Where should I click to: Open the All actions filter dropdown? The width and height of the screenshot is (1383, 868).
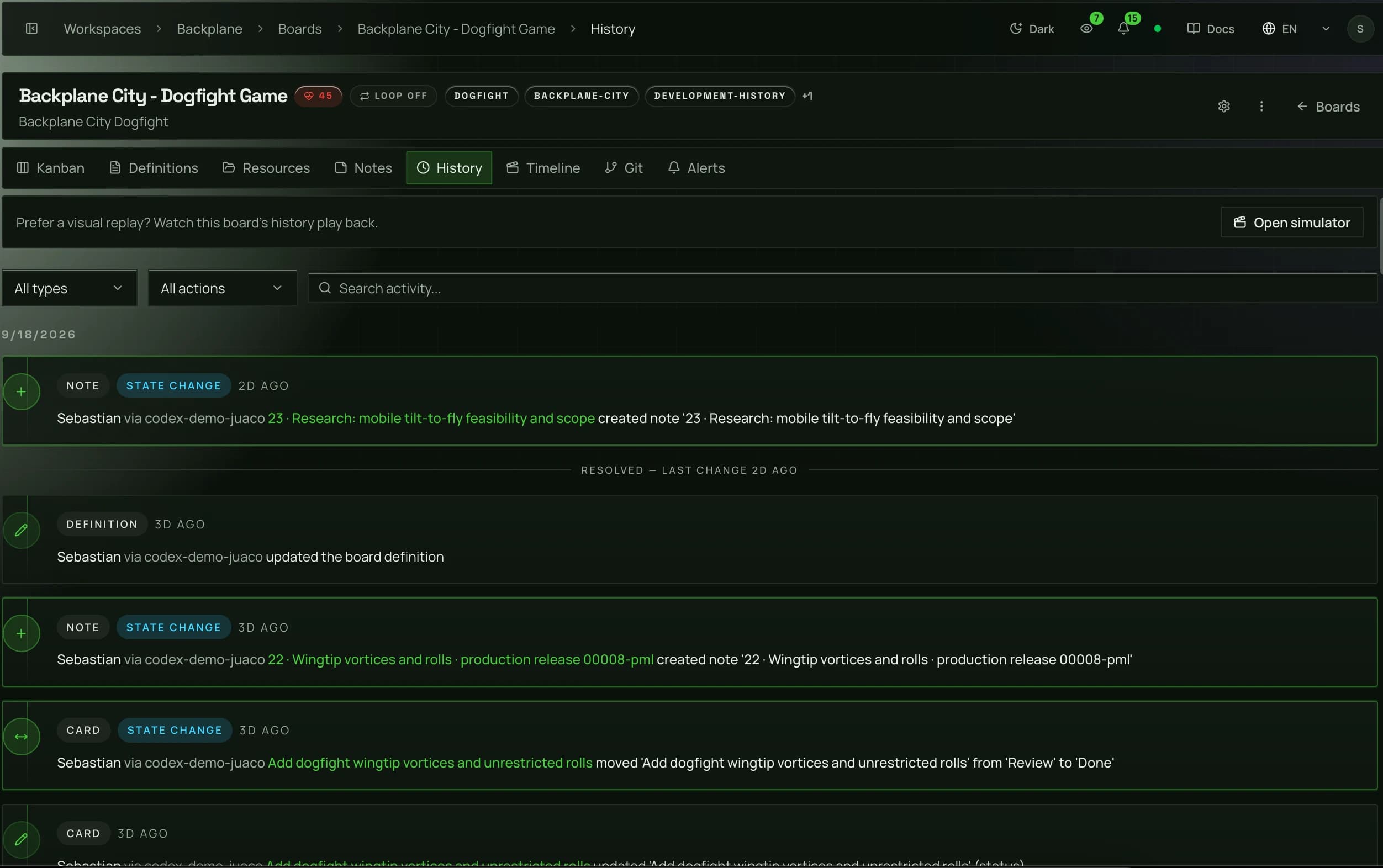[x=222, y=288]
